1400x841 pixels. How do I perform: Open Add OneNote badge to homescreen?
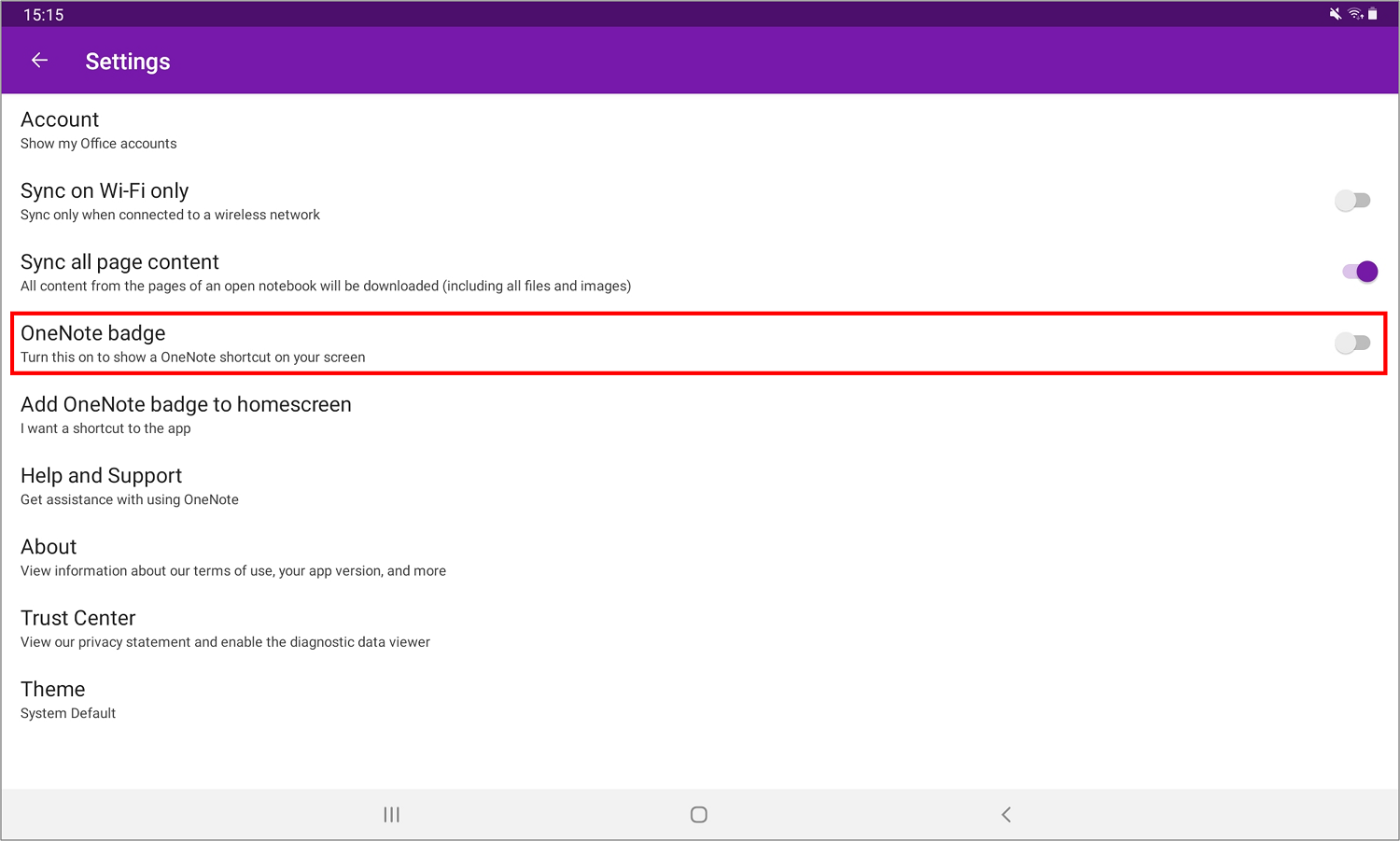tap(700, 414)
